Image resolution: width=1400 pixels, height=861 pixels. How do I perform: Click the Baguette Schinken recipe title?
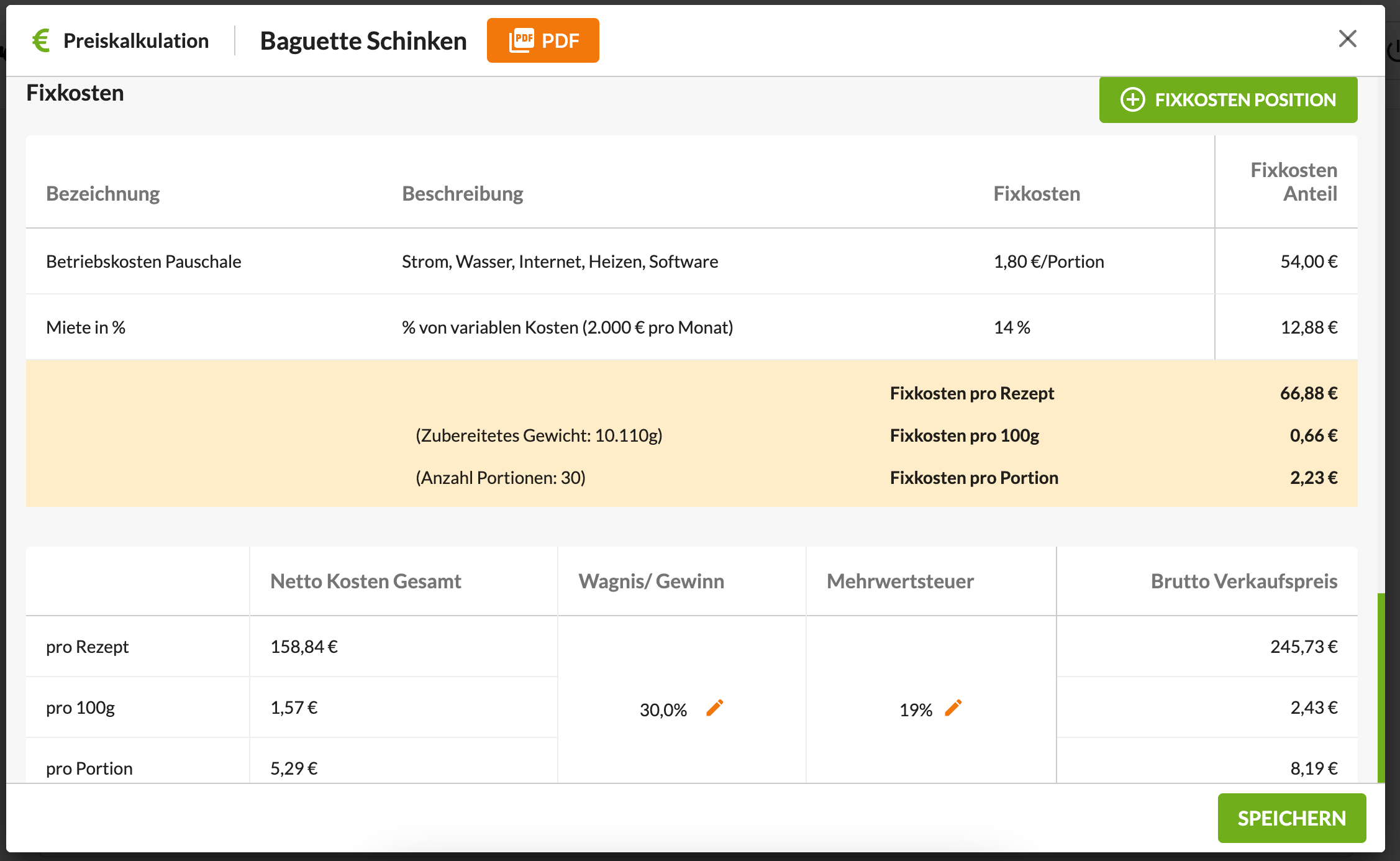click(x=363, y=40)
